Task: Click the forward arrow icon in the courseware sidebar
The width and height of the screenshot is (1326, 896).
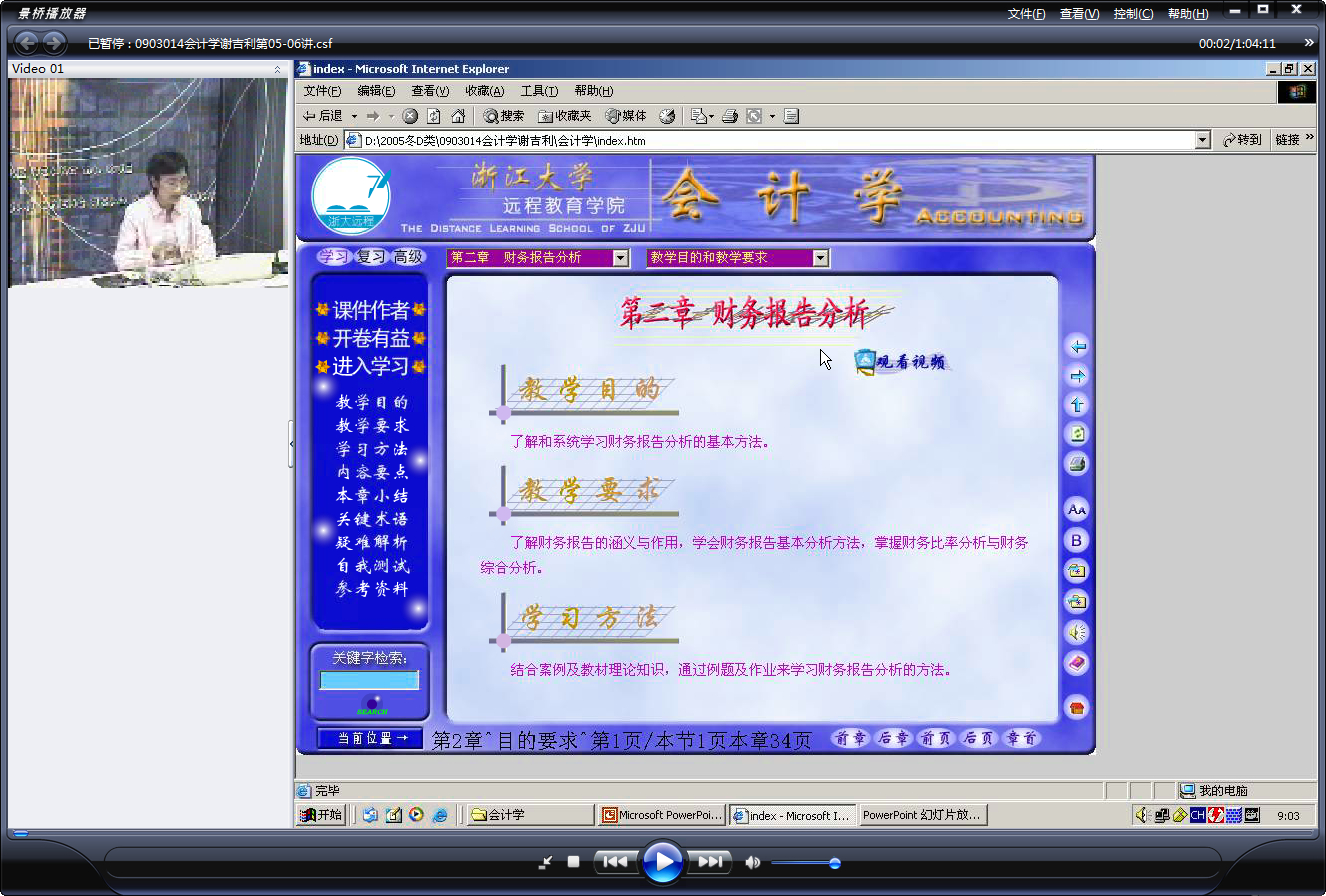Action: [x=1077, y=376]
